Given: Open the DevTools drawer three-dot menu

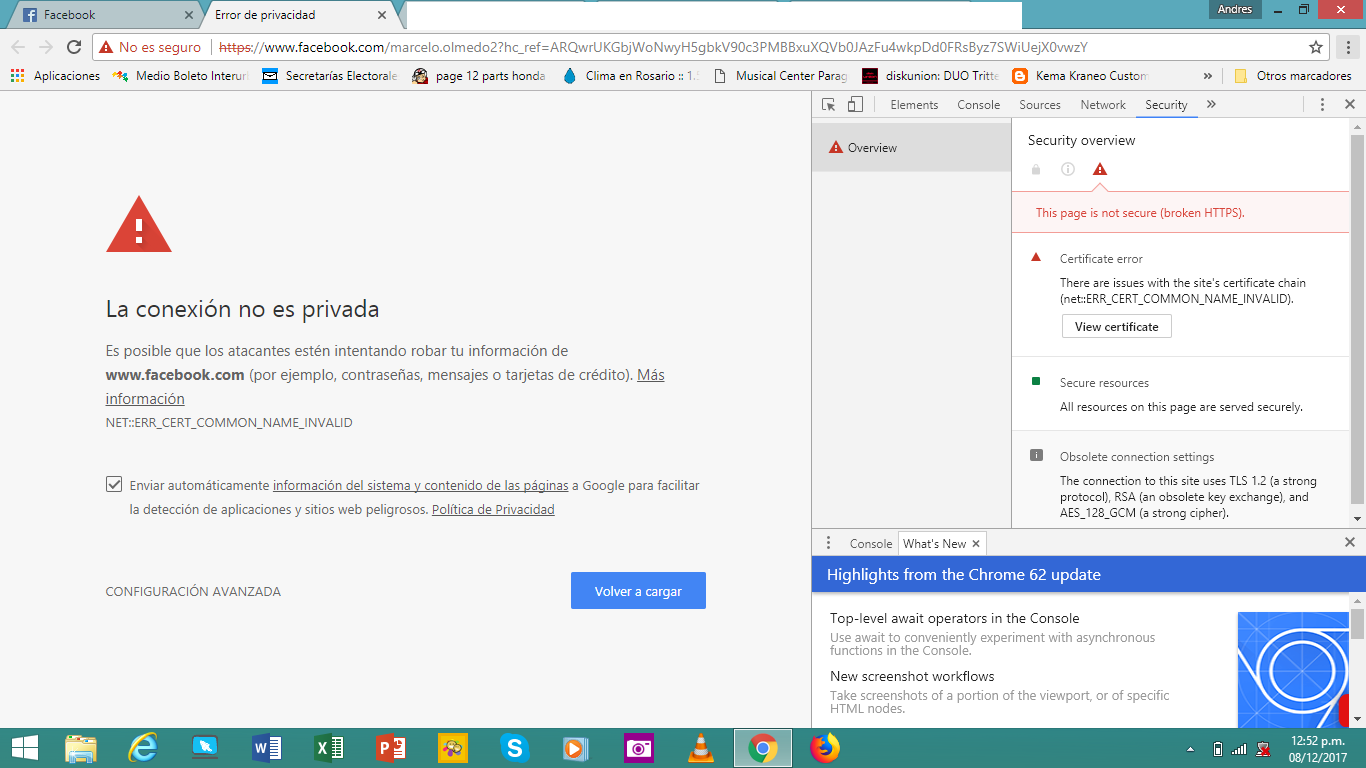Looking at the screenshot, I should [828, 543].
